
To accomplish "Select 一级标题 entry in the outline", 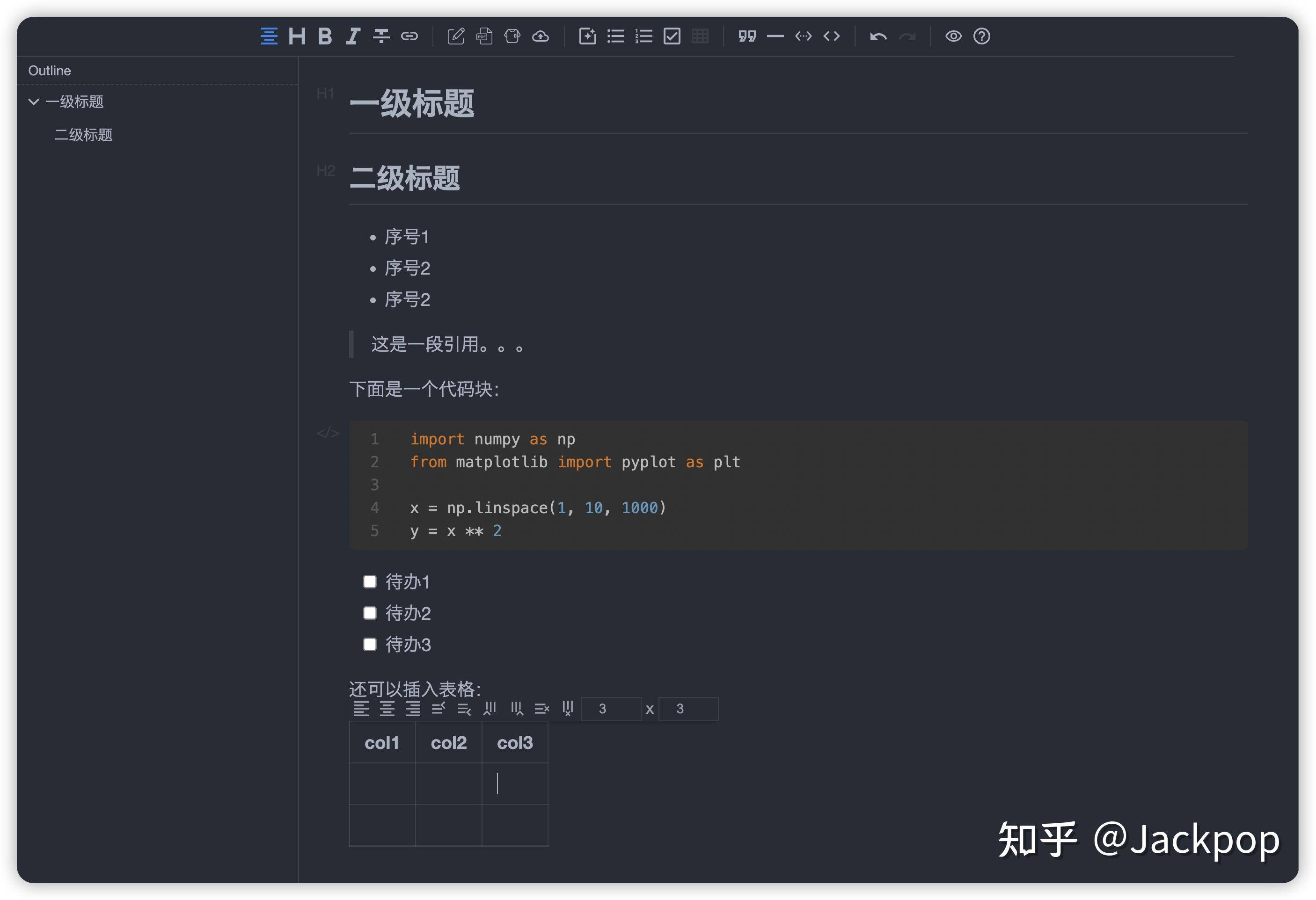I will pos(74,102).
